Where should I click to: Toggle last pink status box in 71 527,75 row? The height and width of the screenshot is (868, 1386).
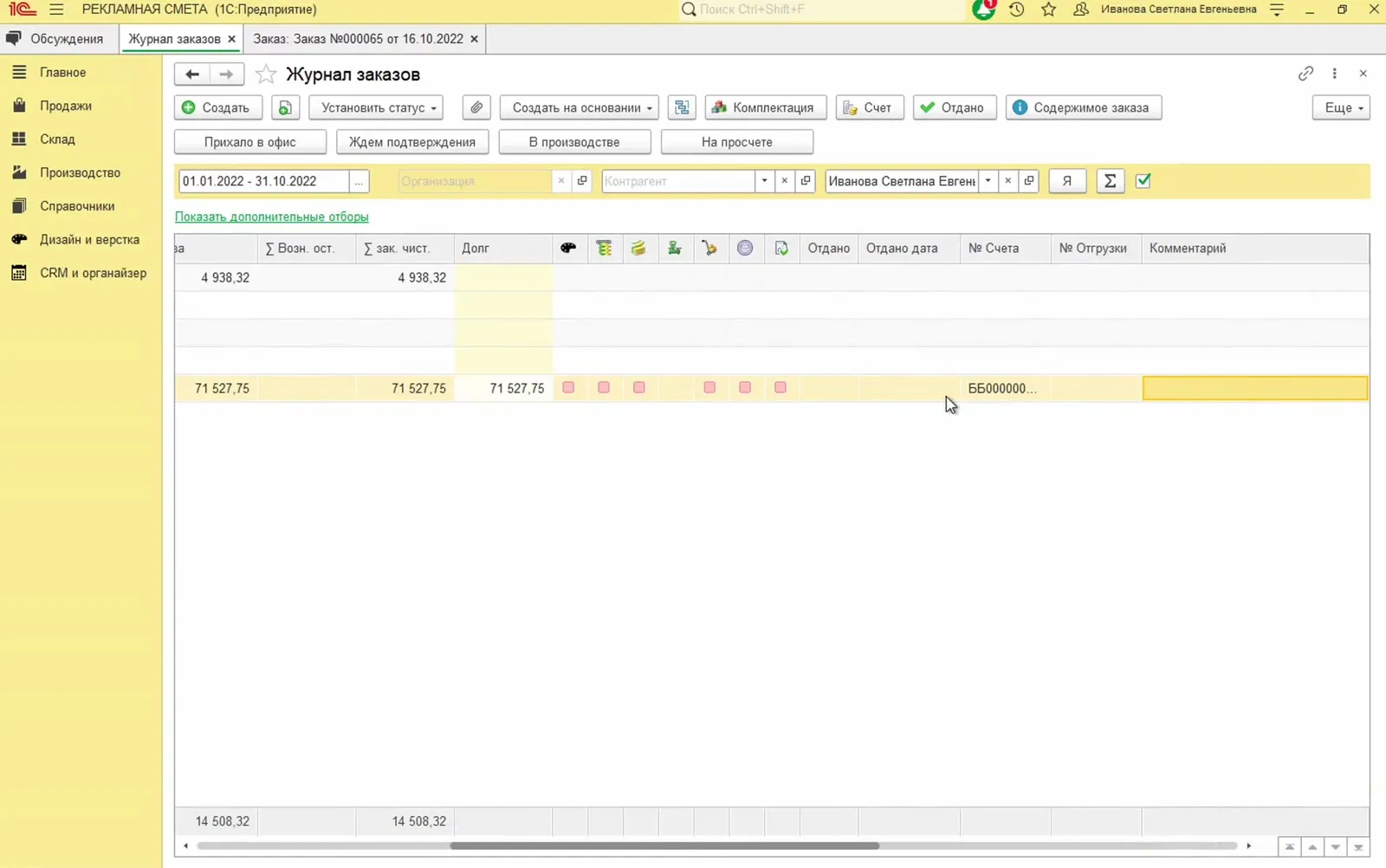pyautogui.click(x=780, y=388)
